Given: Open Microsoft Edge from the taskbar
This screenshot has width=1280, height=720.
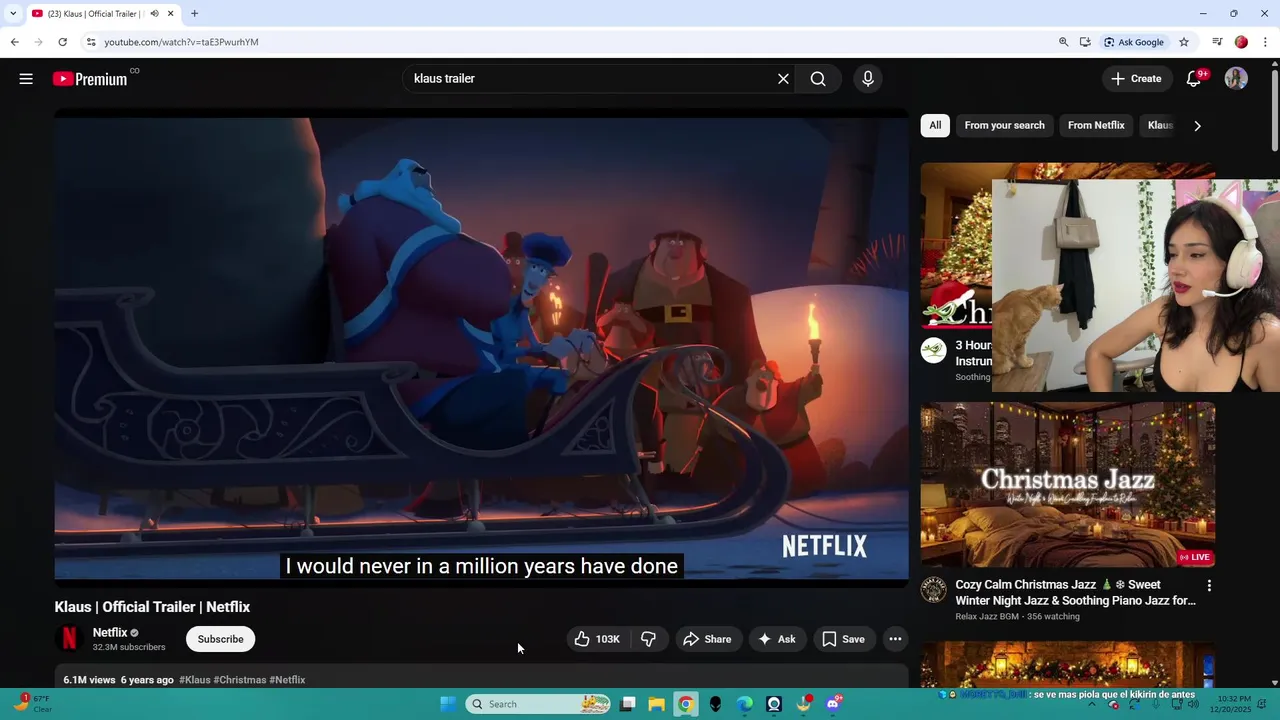Looking at the screenshot, I should coord(744,704).
